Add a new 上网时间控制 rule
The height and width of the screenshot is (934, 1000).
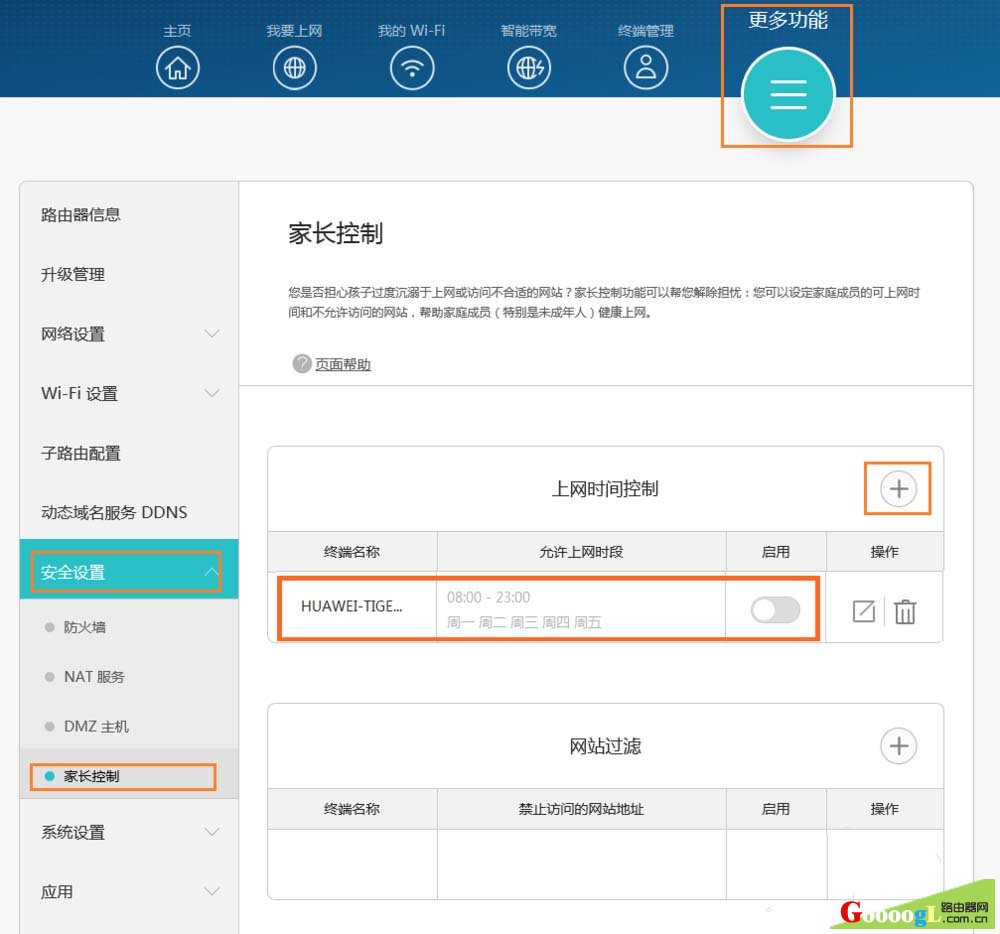coord(898,489)
